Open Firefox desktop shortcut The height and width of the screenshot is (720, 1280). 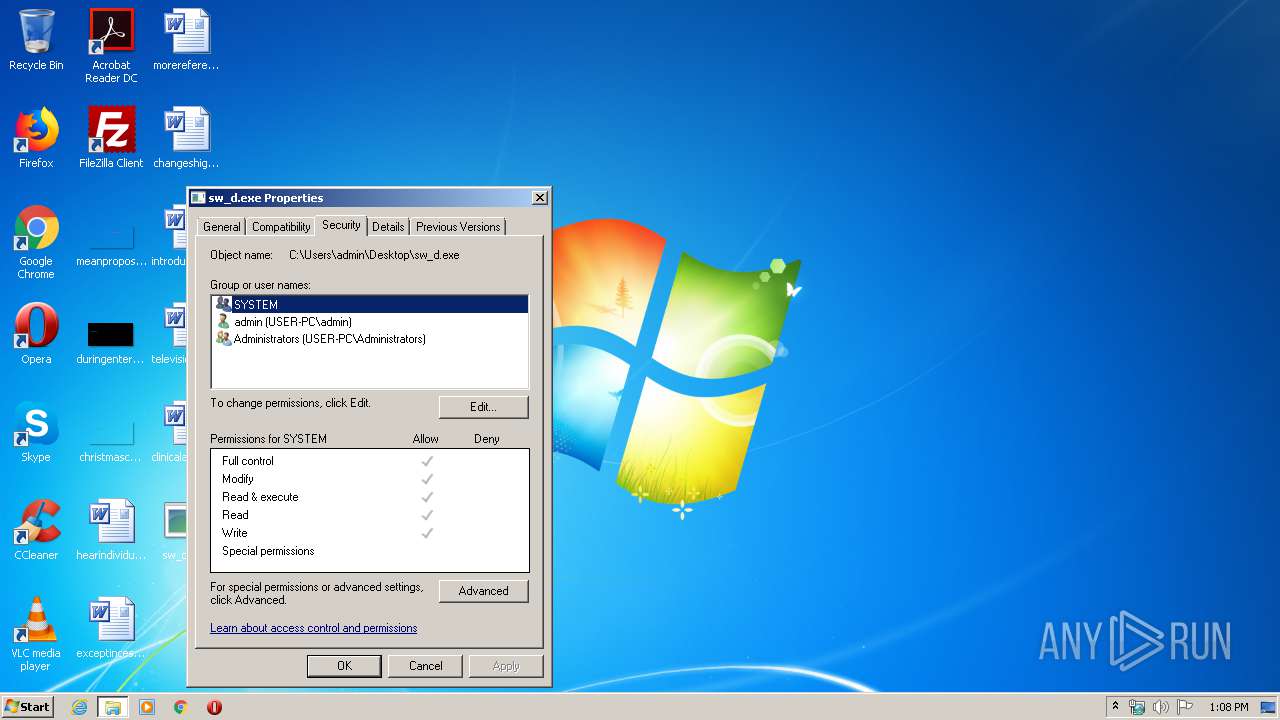(x=36, y=138)
